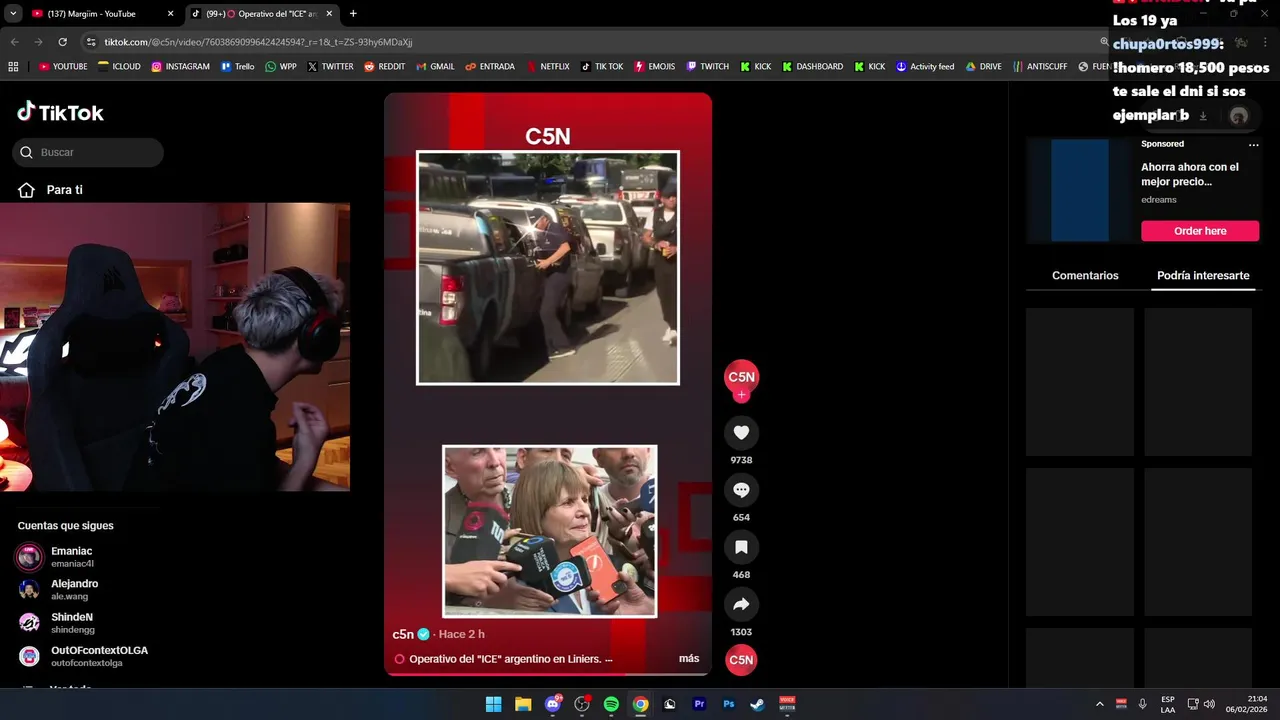Open the ENTRADA bookmark
1280x720 pixels.
[x=490, y=67]
